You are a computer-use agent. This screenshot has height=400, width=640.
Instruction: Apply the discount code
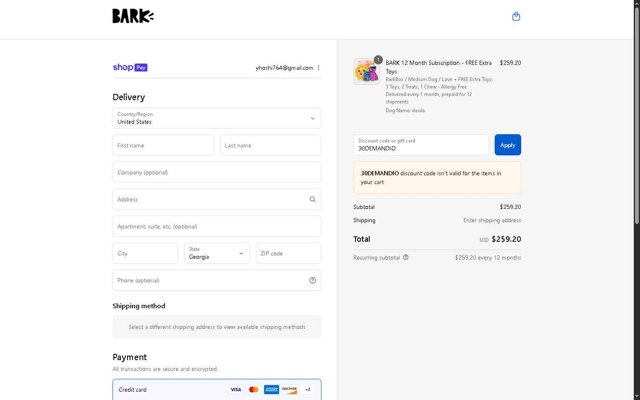point(508,145)
